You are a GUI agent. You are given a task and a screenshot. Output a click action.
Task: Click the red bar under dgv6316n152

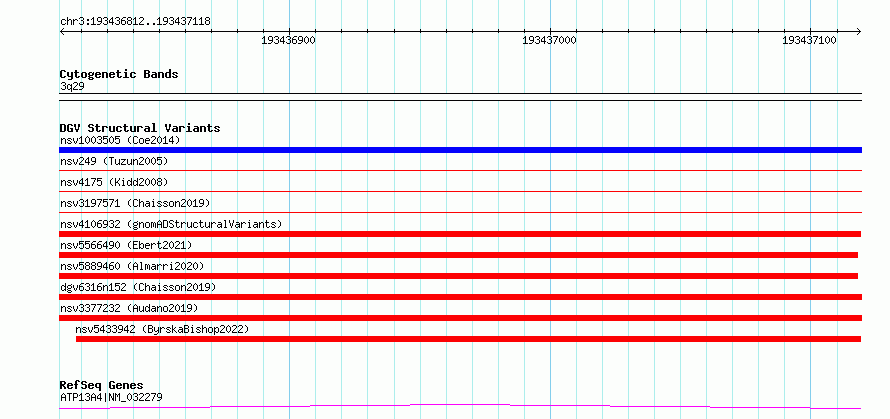[460, 297]
